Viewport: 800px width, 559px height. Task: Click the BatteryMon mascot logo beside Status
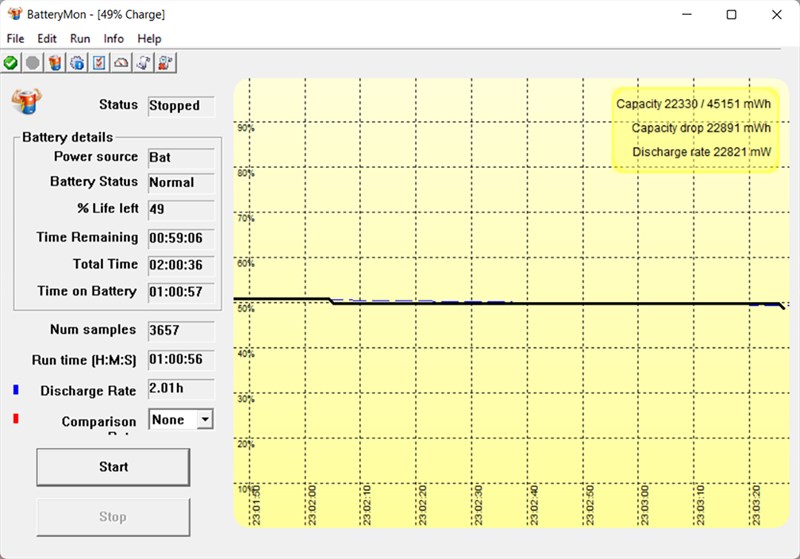[27, 101]
